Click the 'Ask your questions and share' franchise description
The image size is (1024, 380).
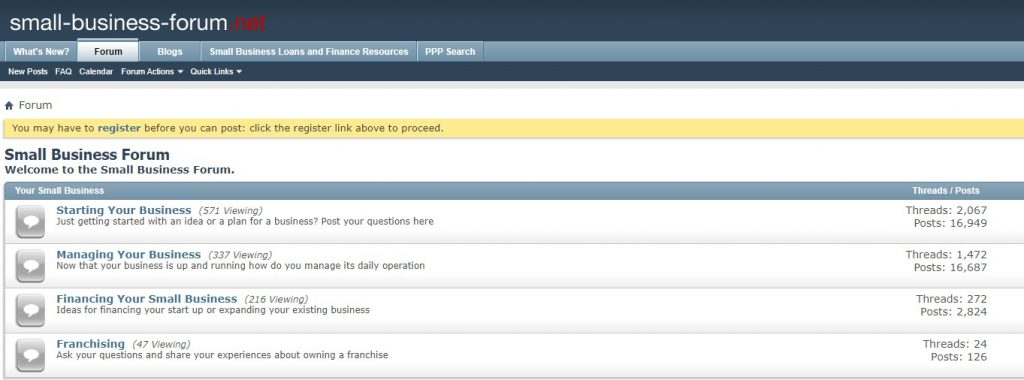click(222, 355)
